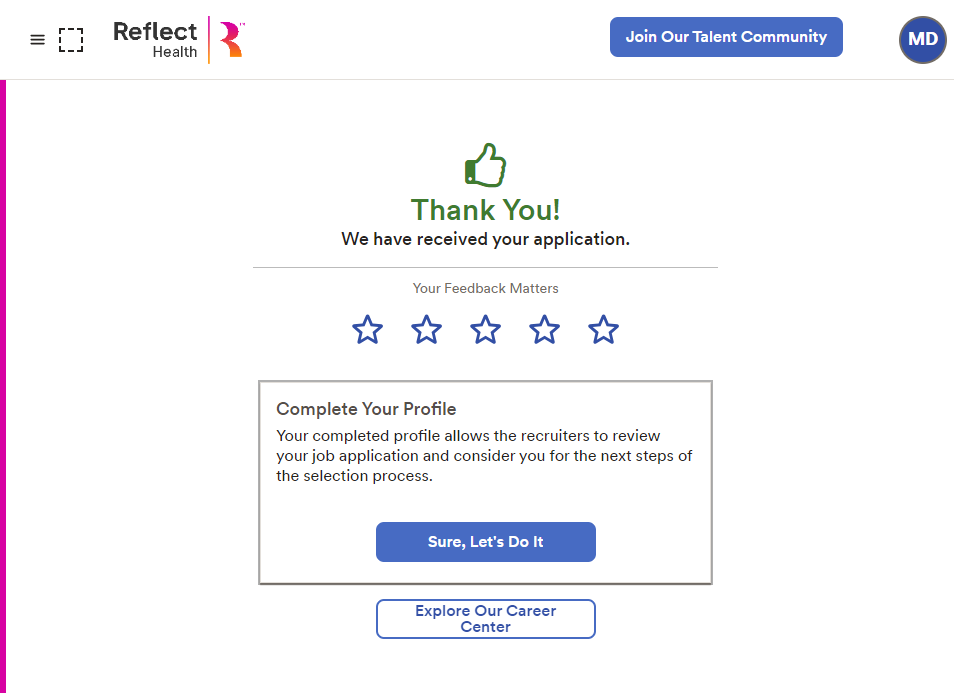954x693 pixels.
Task: Click Your Feedback Matters label
Action: pyautogui.click(x=486, y=288)
